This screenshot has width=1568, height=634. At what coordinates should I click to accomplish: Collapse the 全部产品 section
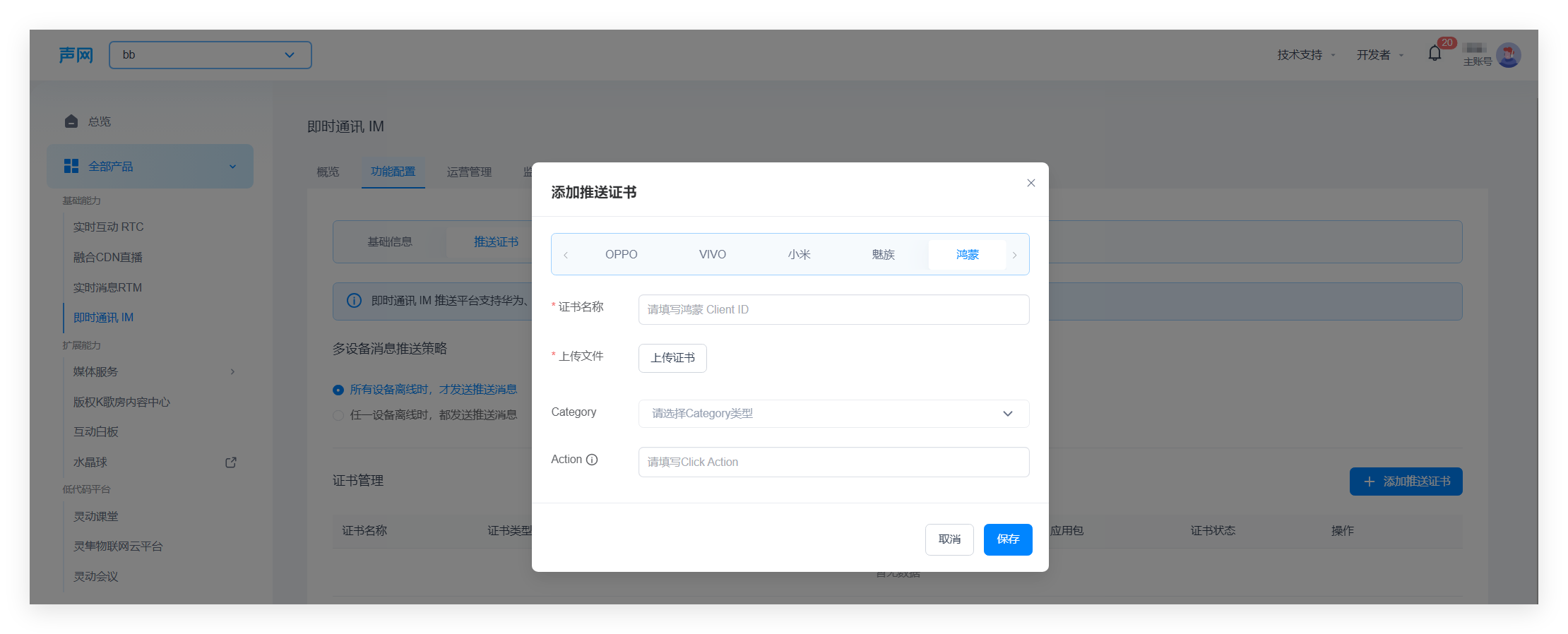click(x=232, y=167)
